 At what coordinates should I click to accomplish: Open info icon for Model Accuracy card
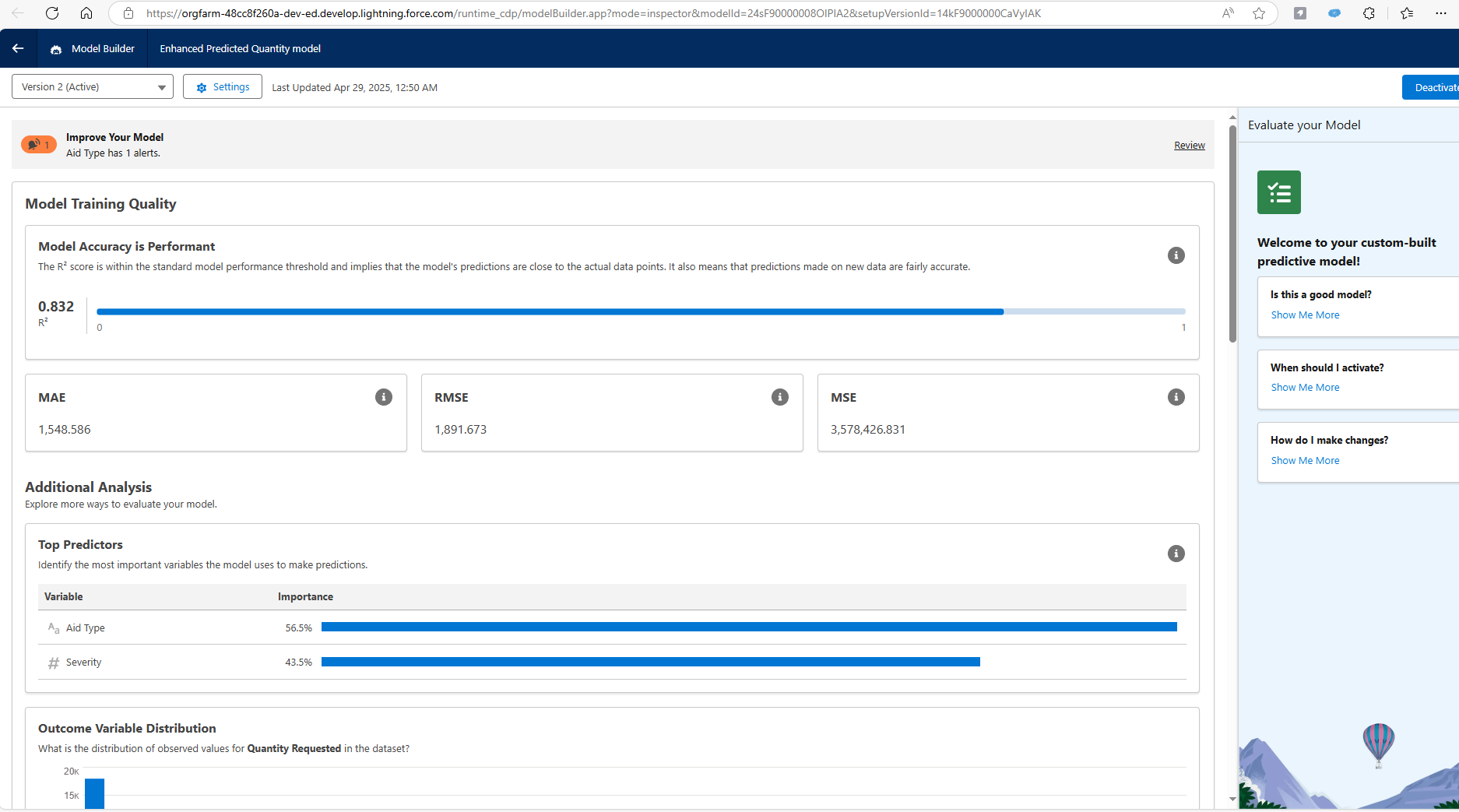(x=1176, y=255)
